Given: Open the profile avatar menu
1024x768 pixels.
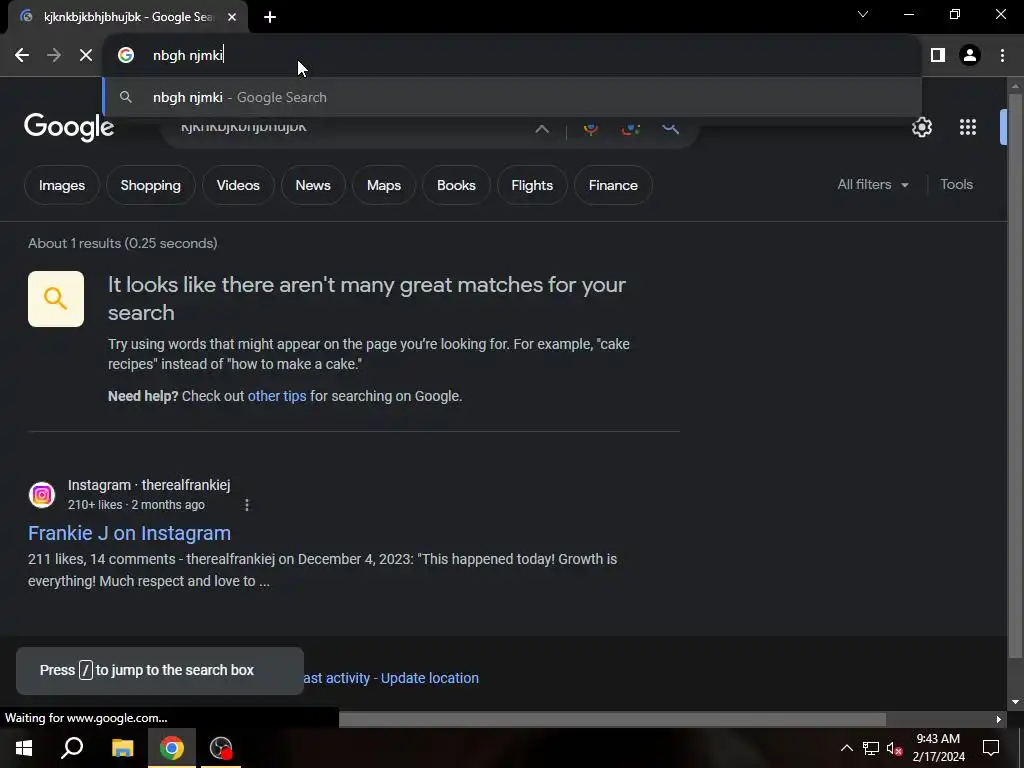Looking at the screenshot, I should click(970, 56).
